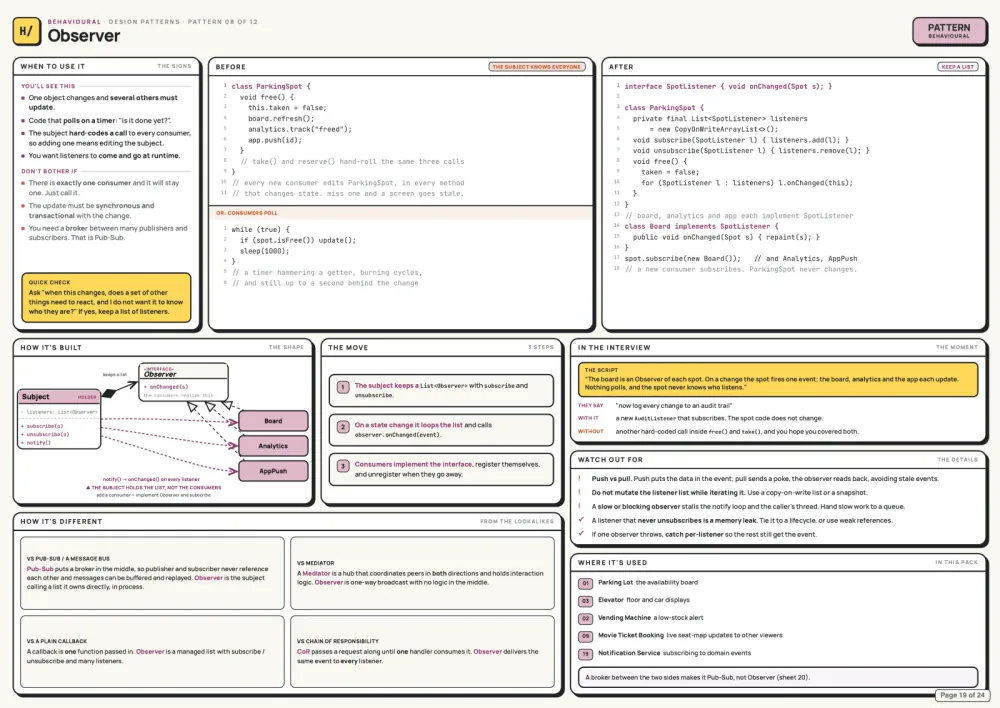The height and width of the screenshot is (708, 1000).
Task: Click the "KEEP A LIST" tag
Action: [957, 66]
